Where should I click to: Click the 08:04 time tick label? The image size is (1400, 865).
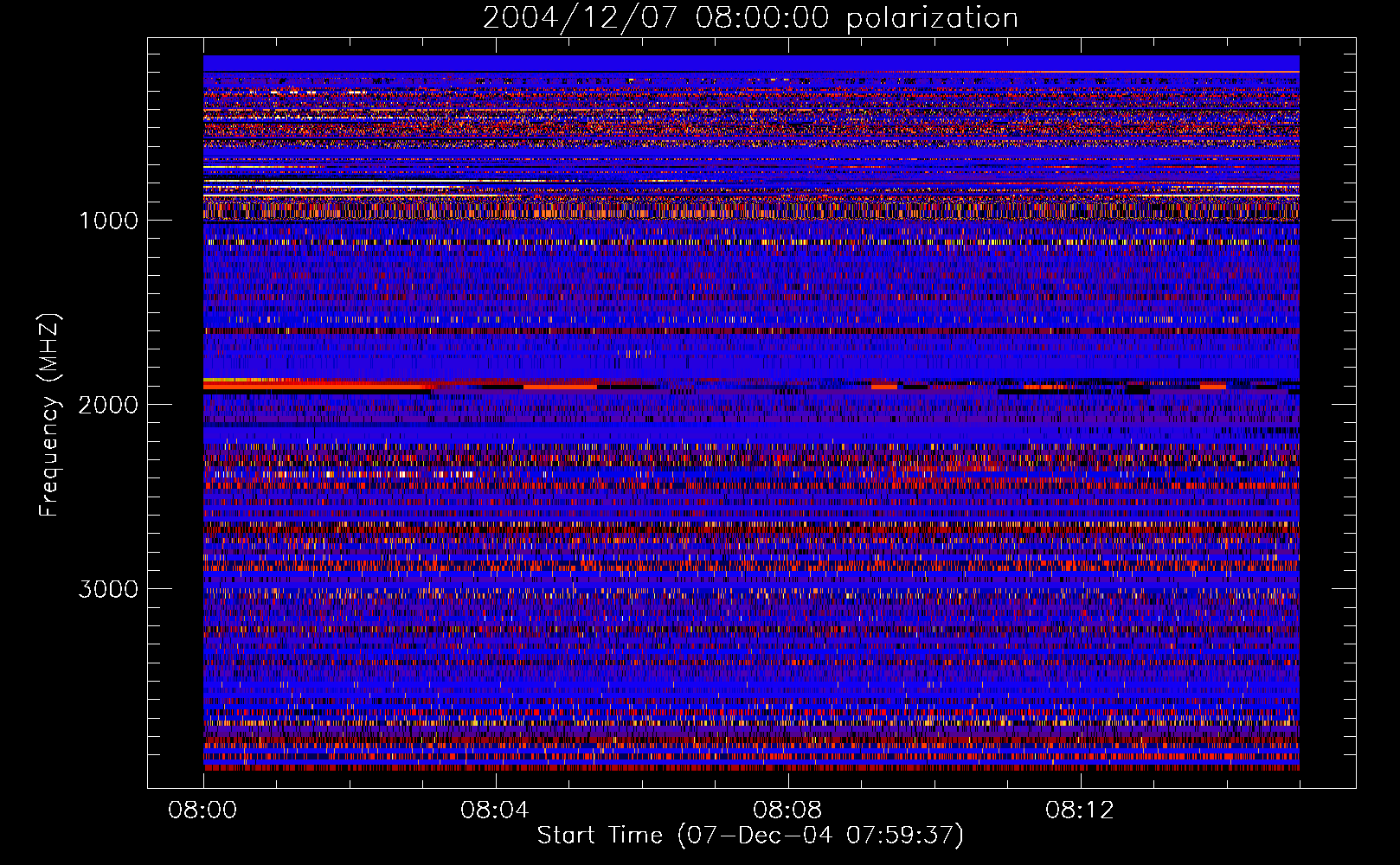coord(495,811)
